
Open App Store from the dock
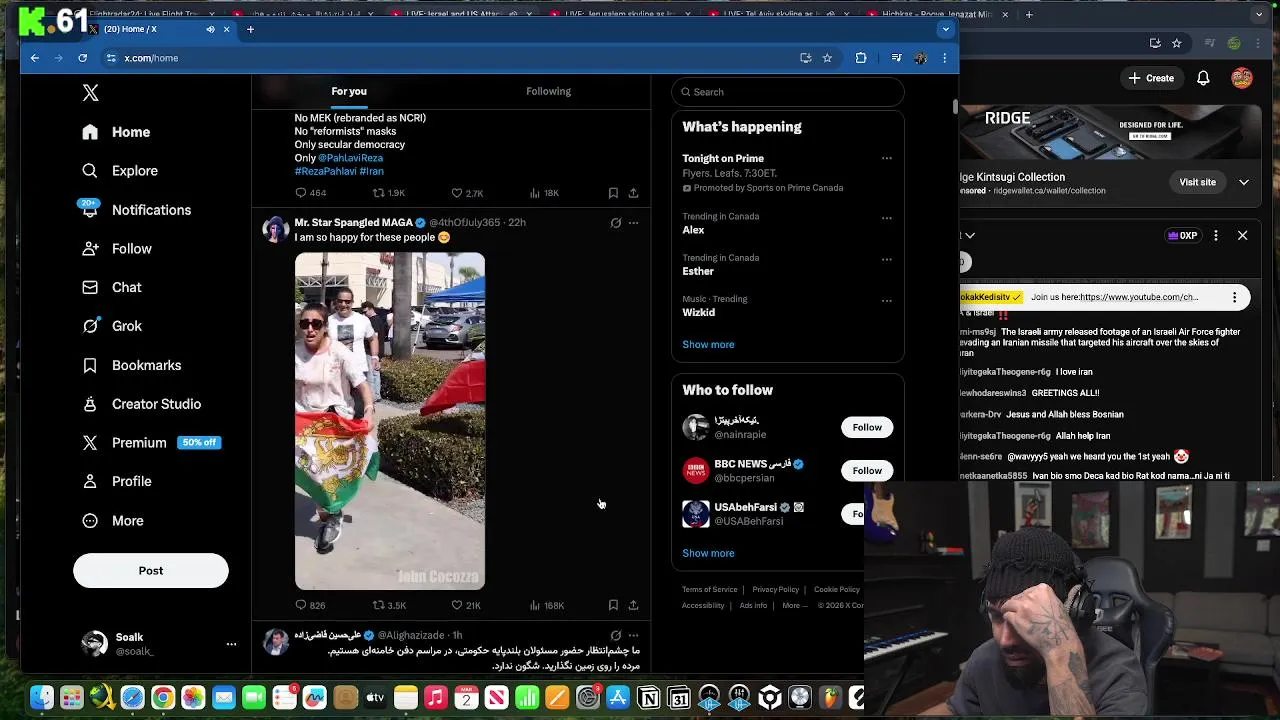coord(618,698)
